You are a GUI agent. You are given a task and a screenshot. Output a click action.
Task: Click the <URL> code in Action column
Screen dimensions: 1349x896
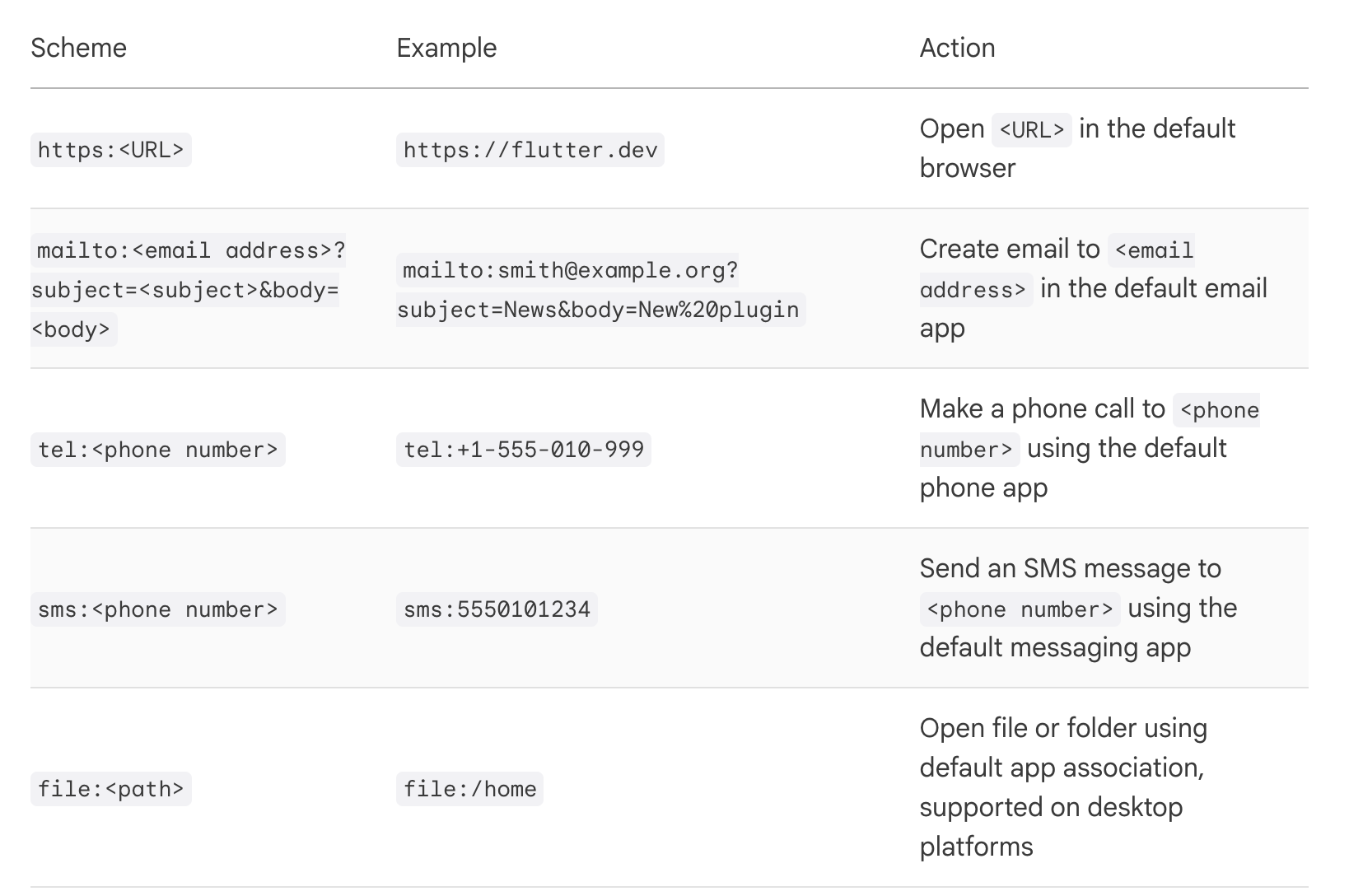pyautogui.click(x=1032, y=129)
